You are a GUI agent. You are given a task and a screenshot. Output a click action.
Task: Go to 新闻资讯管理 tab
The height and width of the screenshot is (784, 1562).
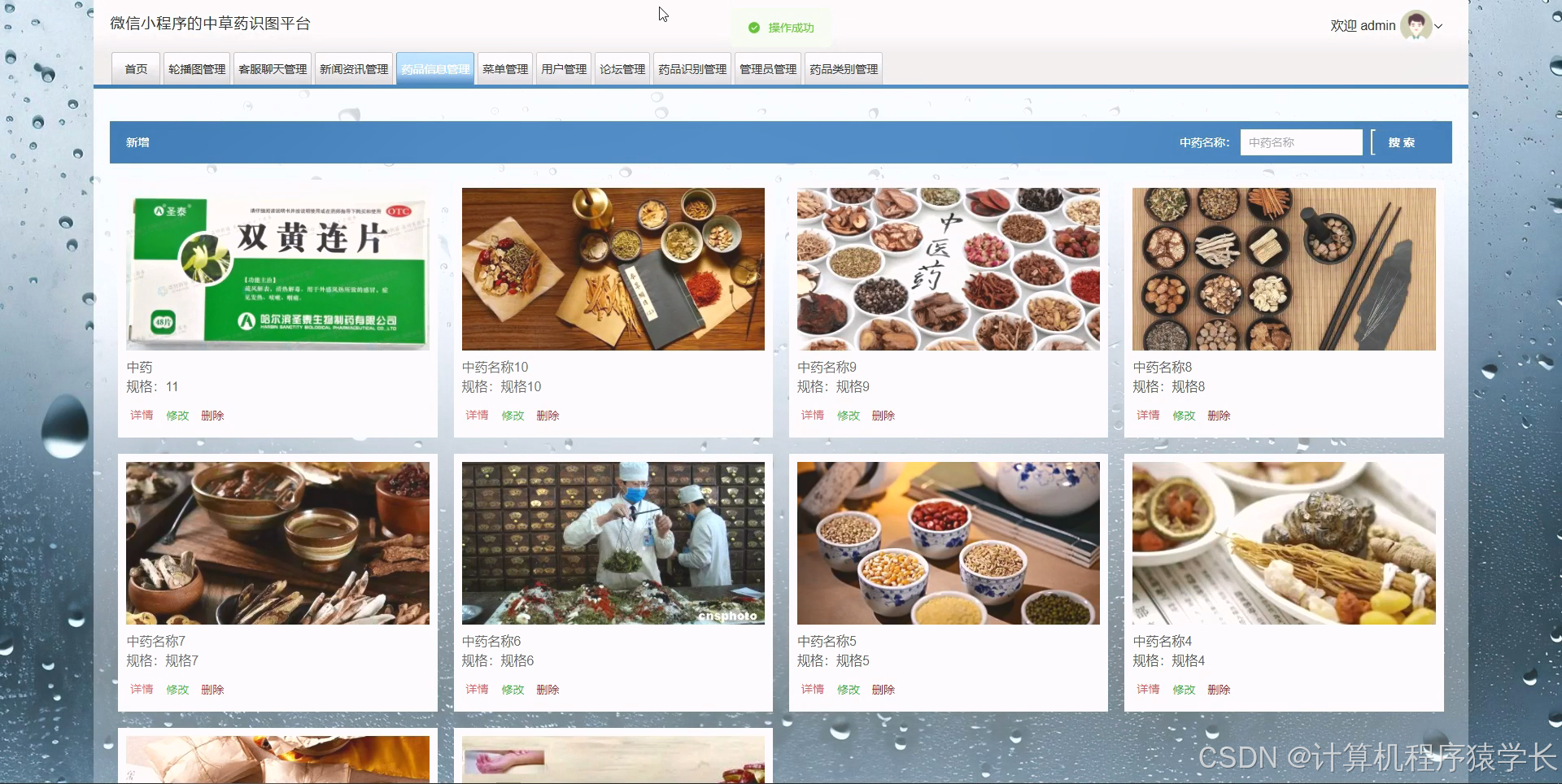pyautogui.click(x=354, y=69)
